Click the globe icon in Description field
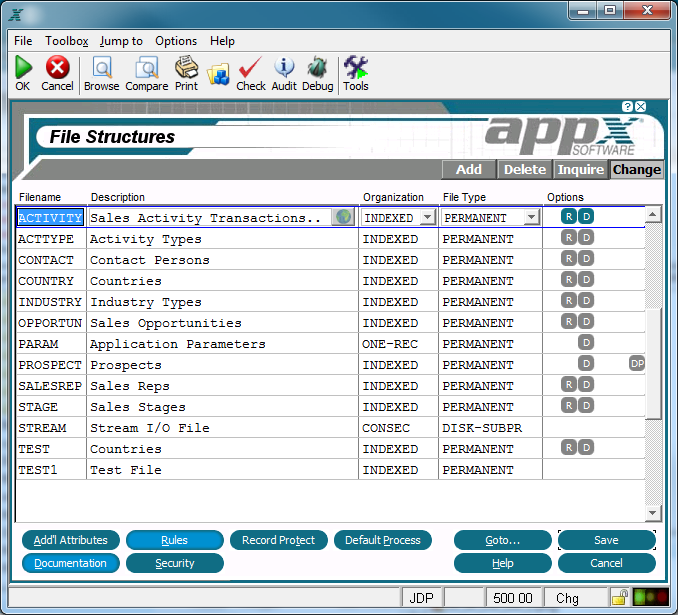The width and height of the screenshot is (678, 615). (343, 217)
